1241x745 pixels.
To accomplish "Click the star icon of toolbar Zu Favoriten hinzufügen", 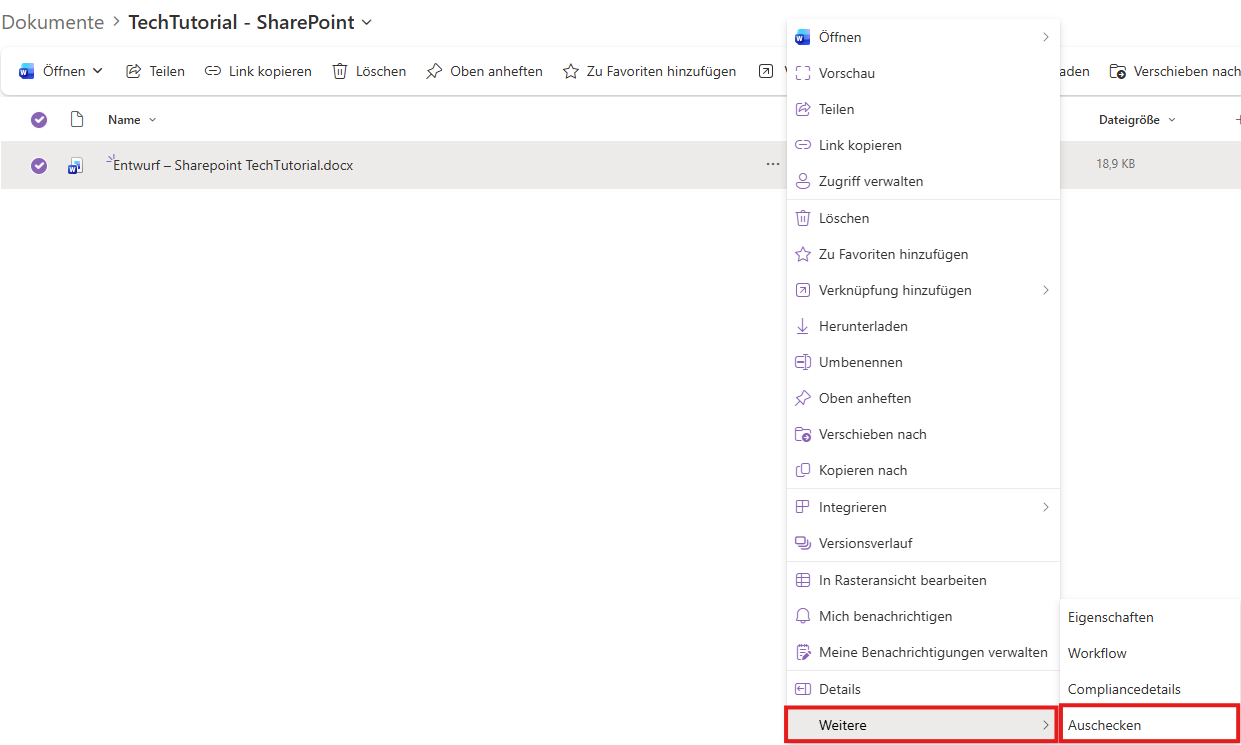I will coord(571,71).
